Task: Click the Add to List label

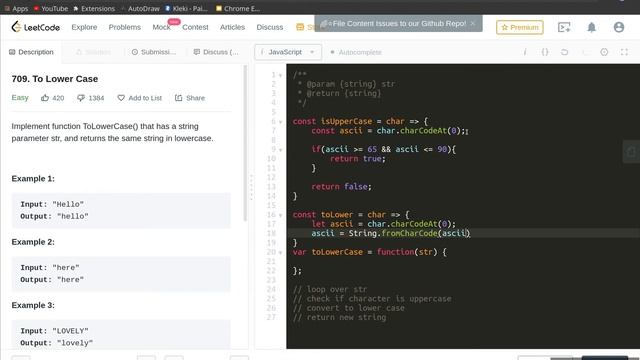Action: point(145,98)
